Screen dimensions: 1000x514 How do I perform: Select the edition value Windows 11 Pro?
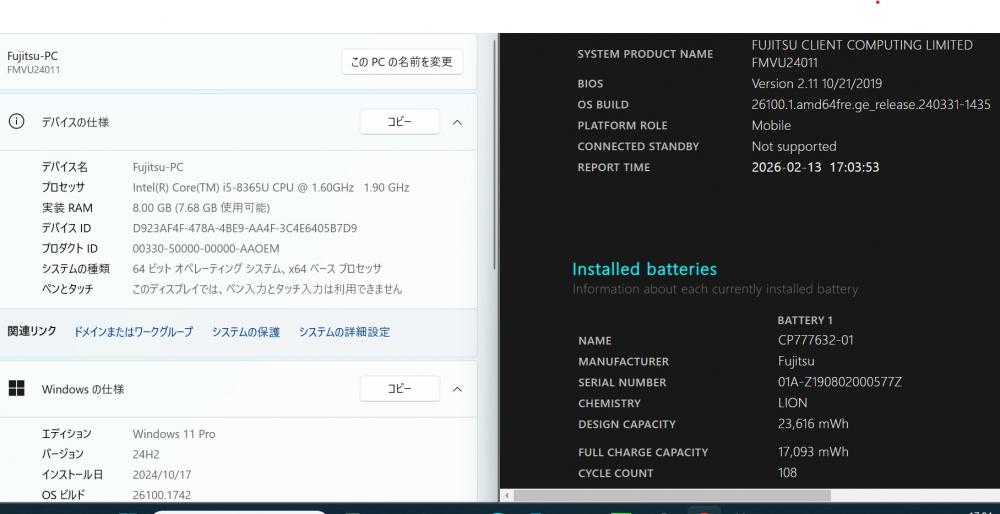(174, 434)
